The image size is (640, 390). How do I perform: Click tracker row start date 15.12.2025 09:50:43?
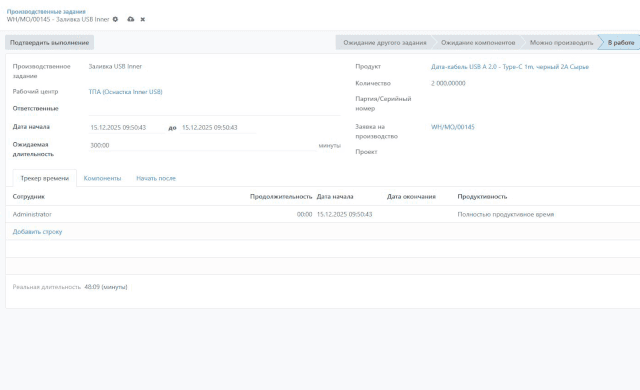point(344,214)
